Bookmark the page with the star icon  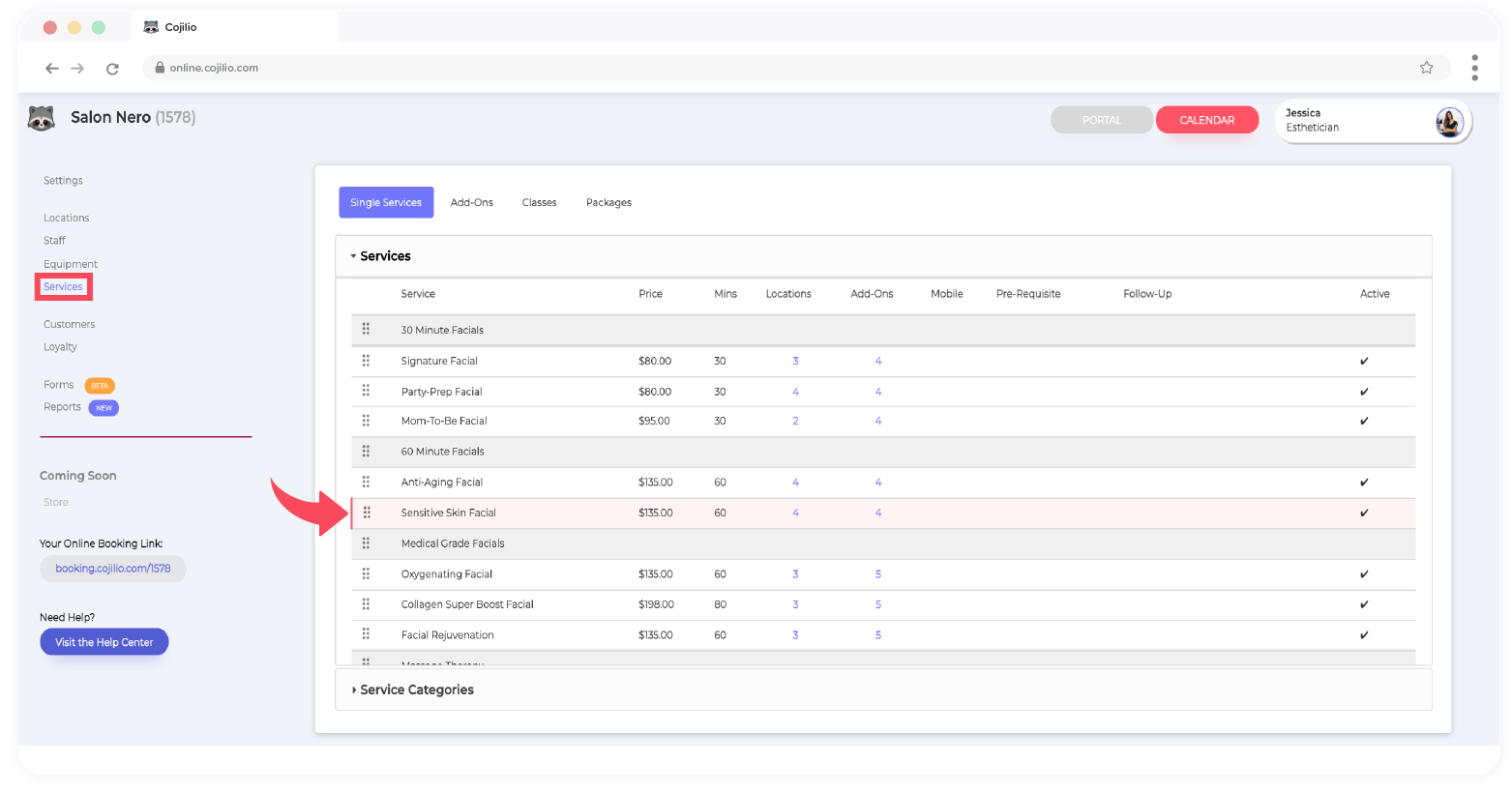tap(1426, 68)
